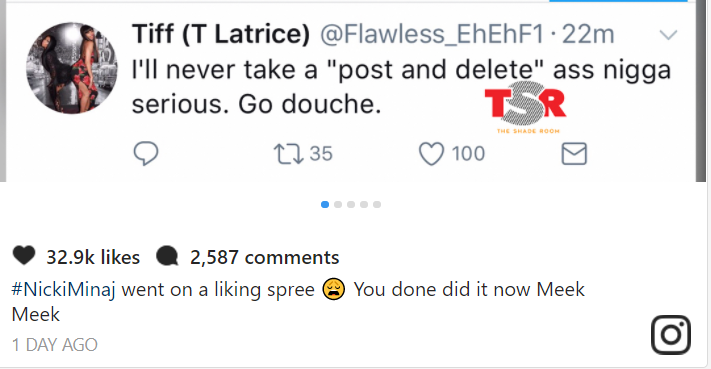The height and width of the screenshot is (369, 711).
Task: Click The Shade Room TSR watermark logo
Action: tap(526, 108)
